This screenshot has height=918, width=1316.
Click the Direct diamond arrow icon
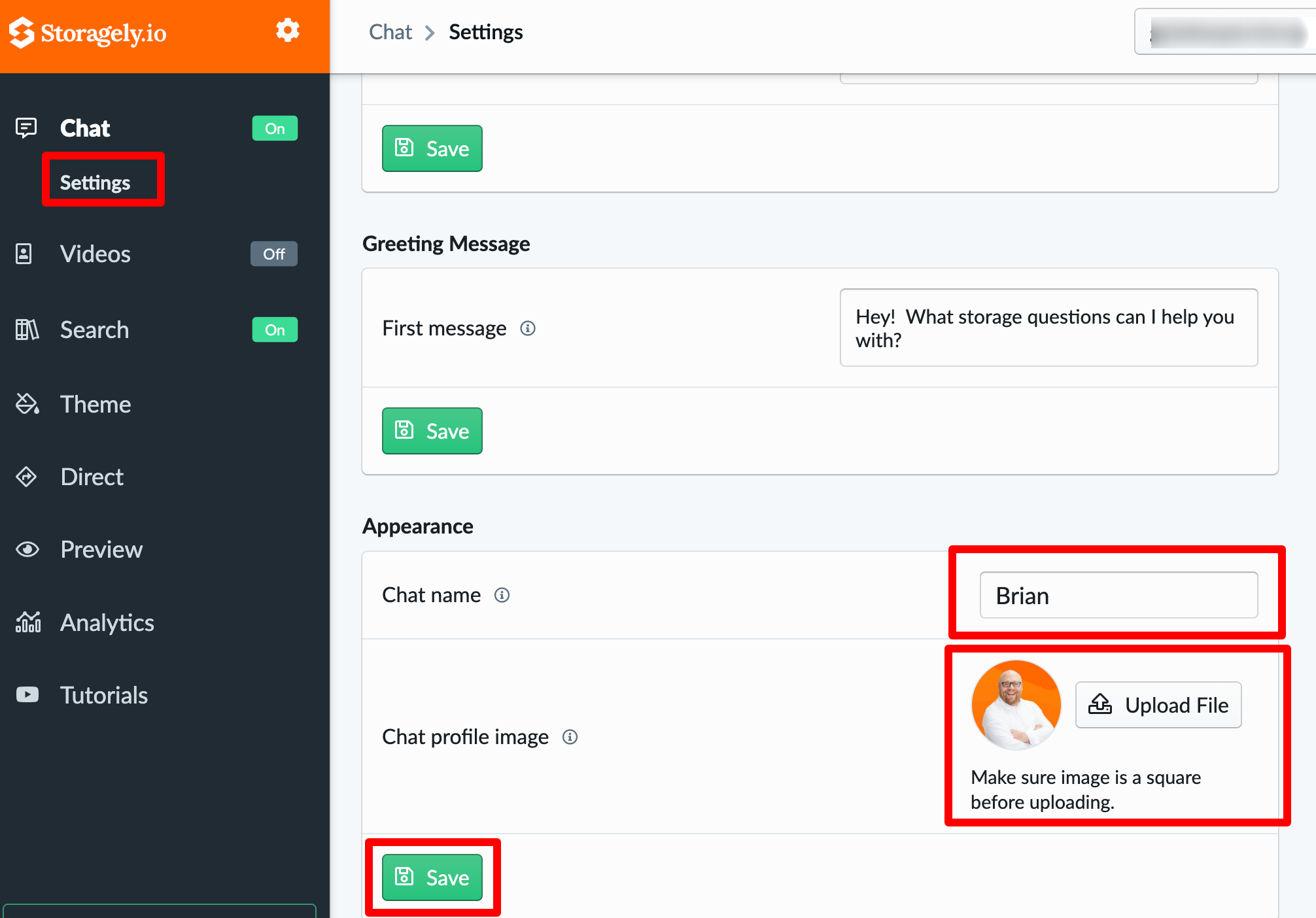click(26, 477)
